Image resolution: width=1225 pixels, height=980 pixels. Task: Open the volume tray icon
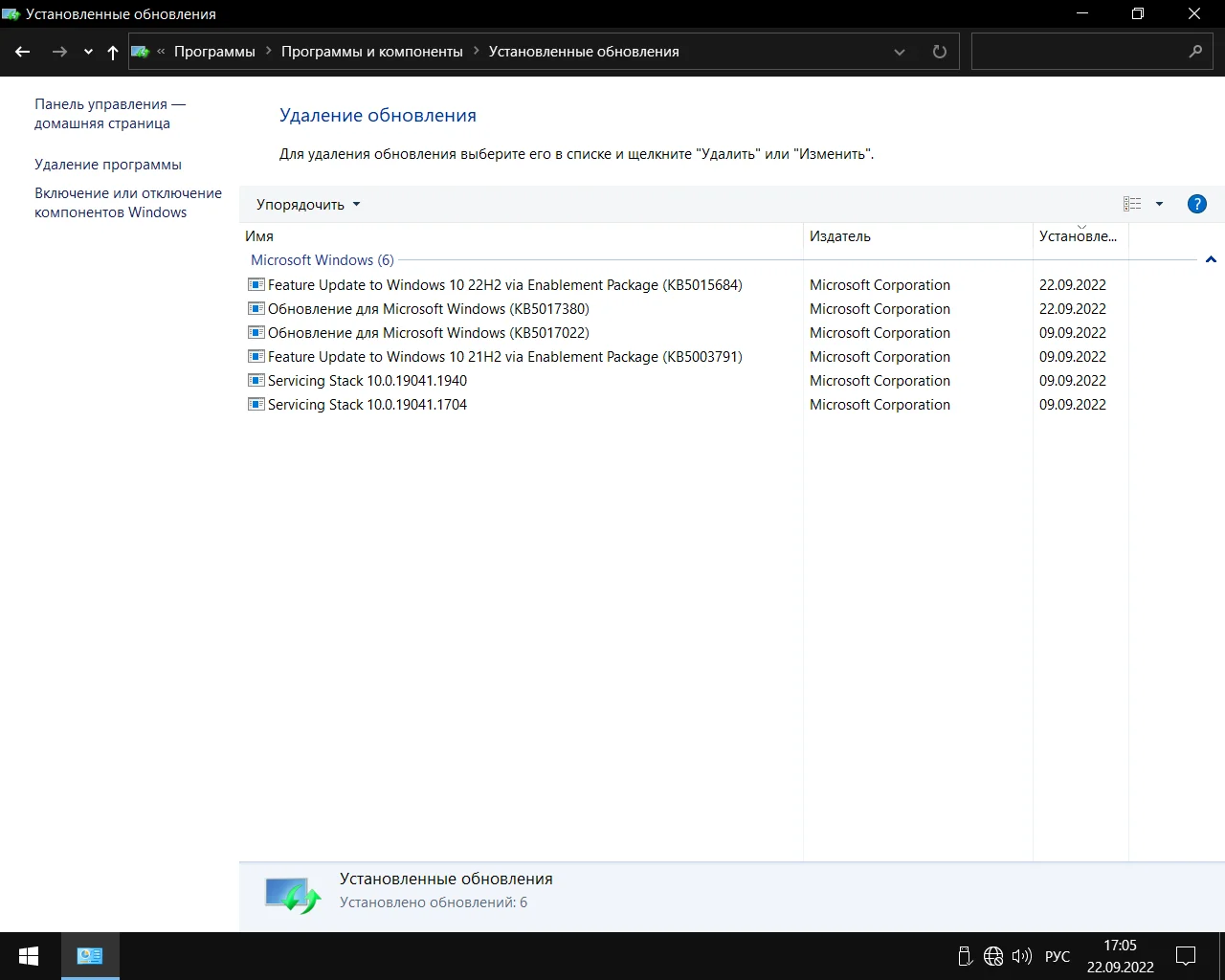(x=1022, y=956)
